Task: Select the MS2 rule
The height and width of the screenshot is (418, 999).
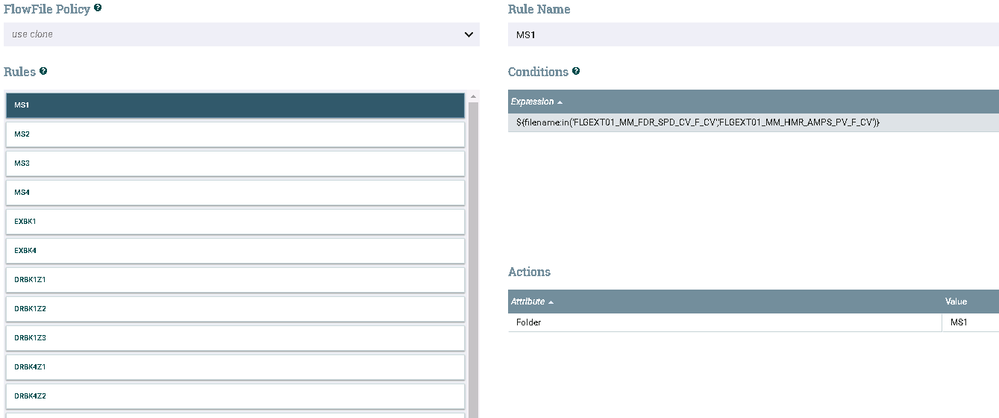Action: (x=235, y=134)
